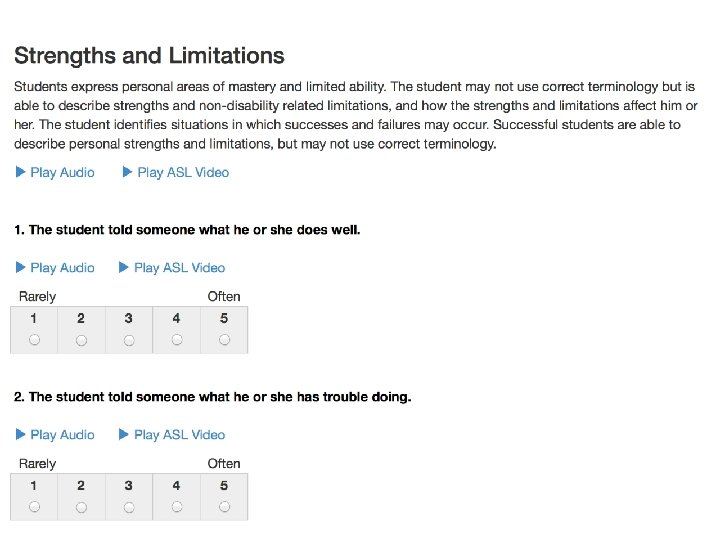
Task: Choose rating 4 for question 2
Action: (177, 507)
